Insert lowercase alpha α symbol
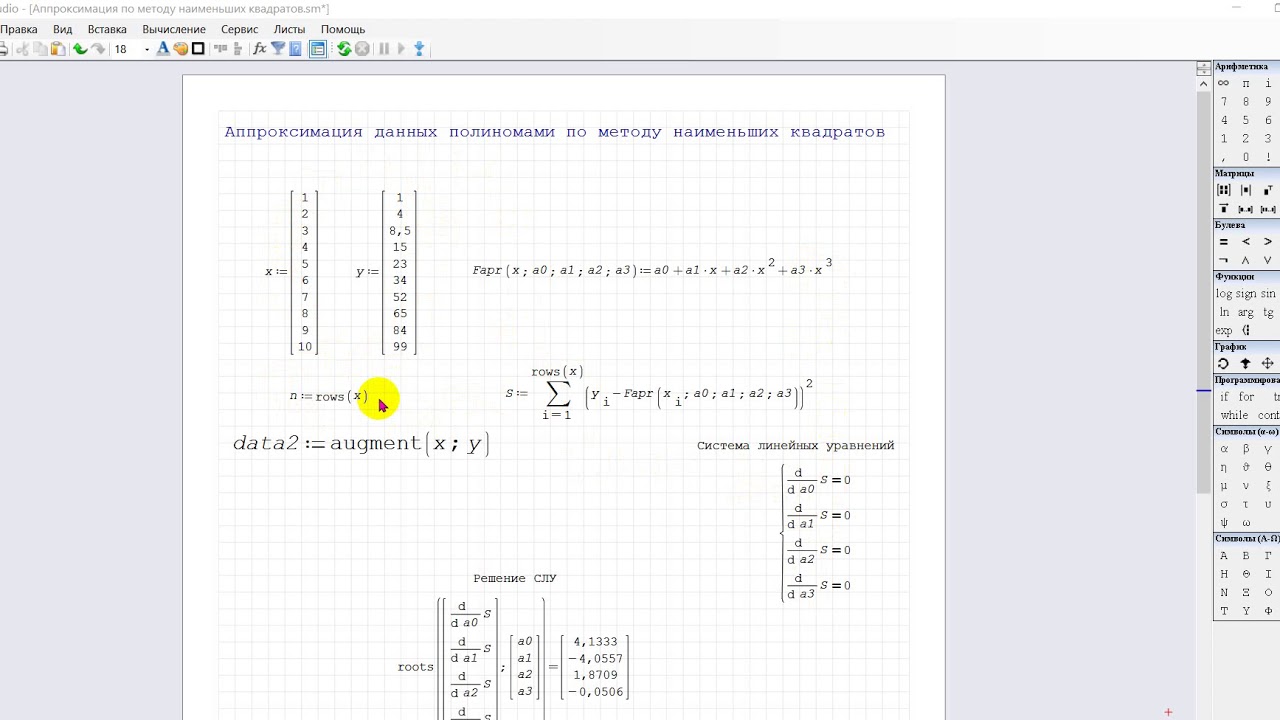The image size is (1280, 720). pos(1224,449)
